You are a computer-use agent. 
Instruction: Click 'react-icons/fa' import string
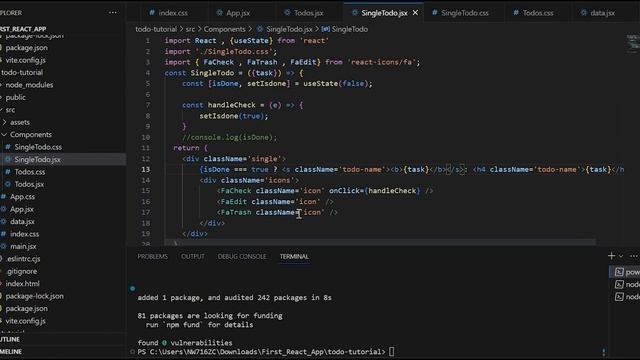(x=381, y=62)
